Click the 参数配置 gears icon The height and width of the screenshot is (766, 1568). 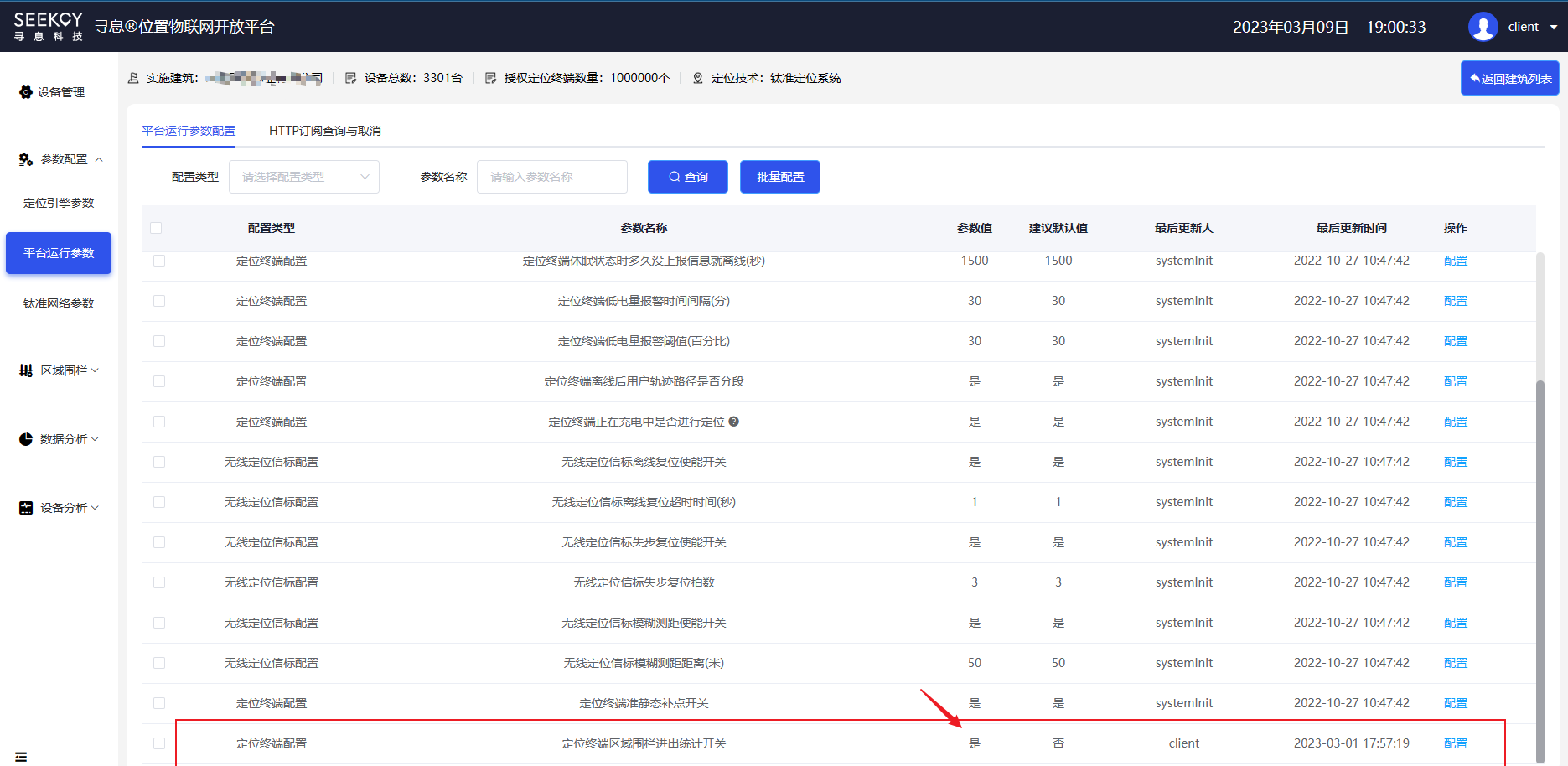click(x=26, y=159)
